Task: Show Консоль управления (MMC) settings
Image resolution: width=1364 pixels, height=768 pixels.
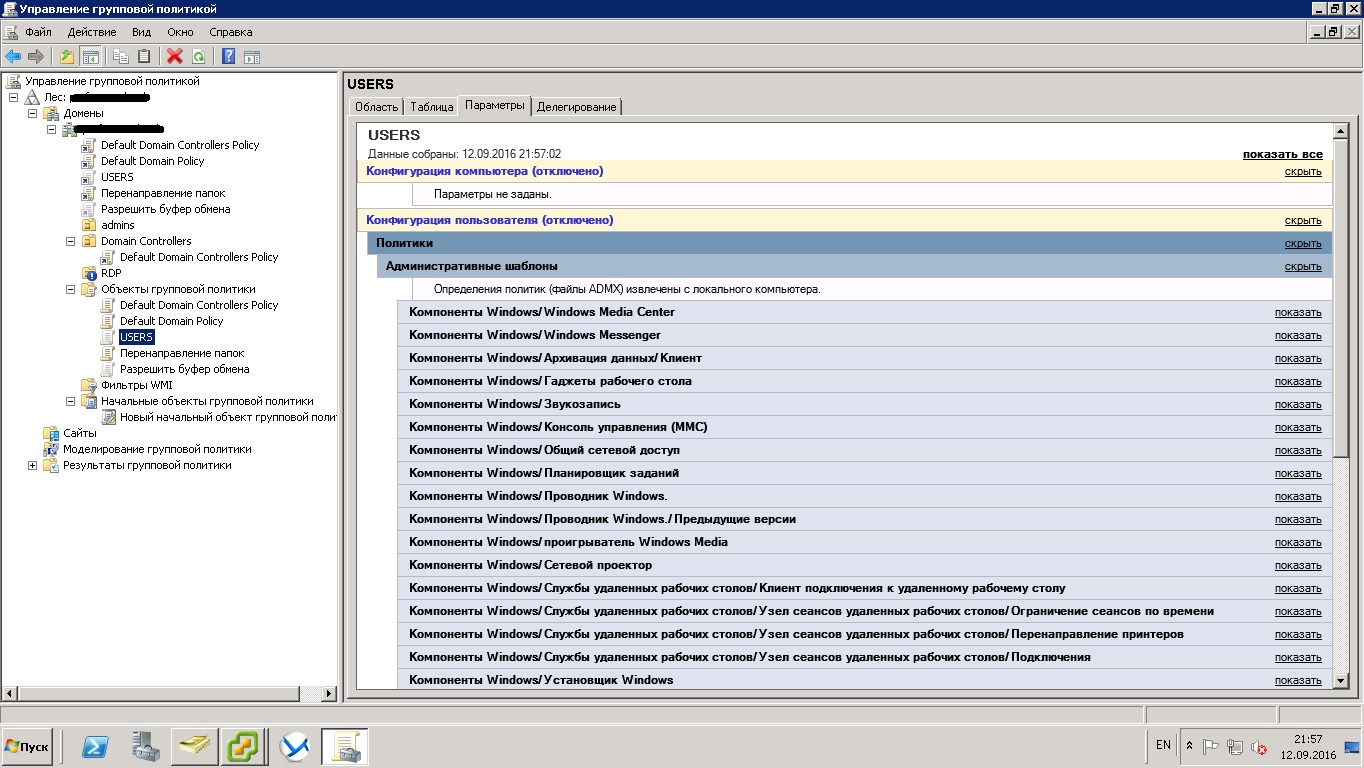Action: pos(1298,427)
